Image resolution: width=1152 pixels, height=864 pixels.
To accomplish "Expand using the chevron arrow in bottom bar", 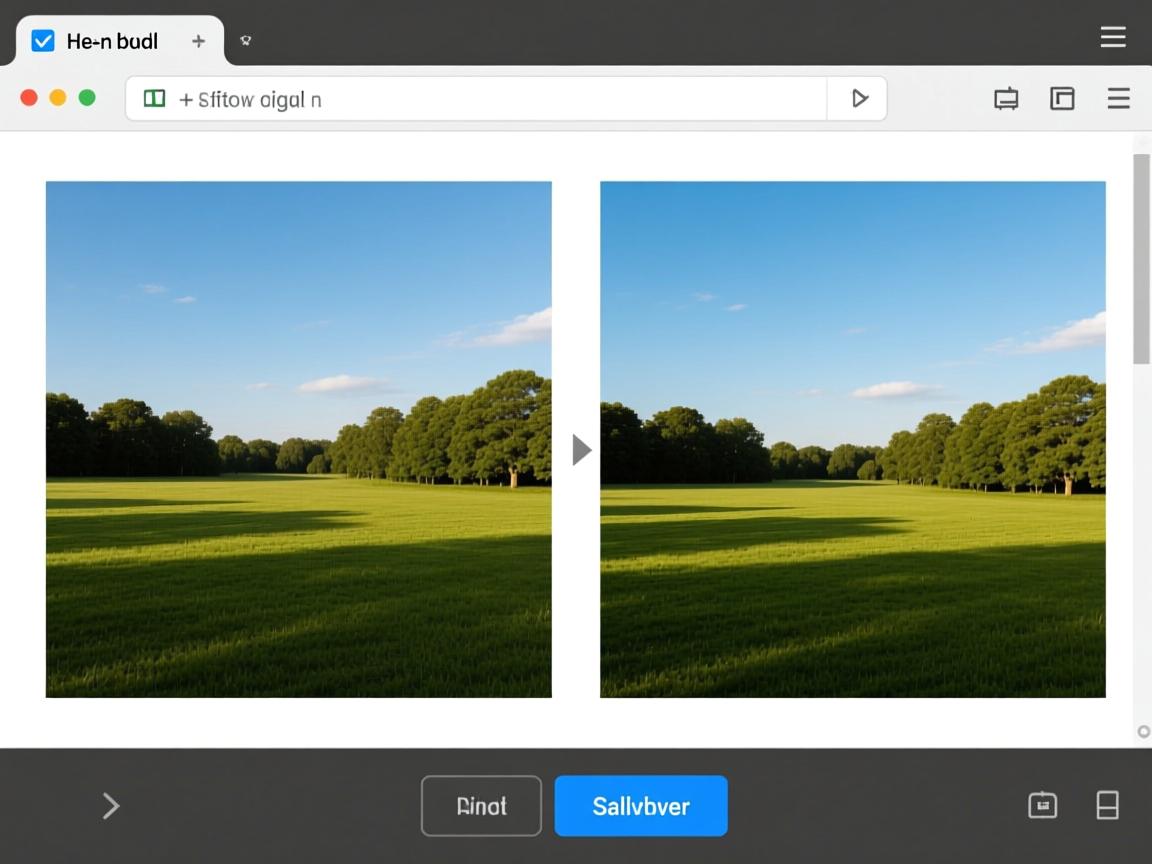I will pyautogui.click(x=111, y=806).
